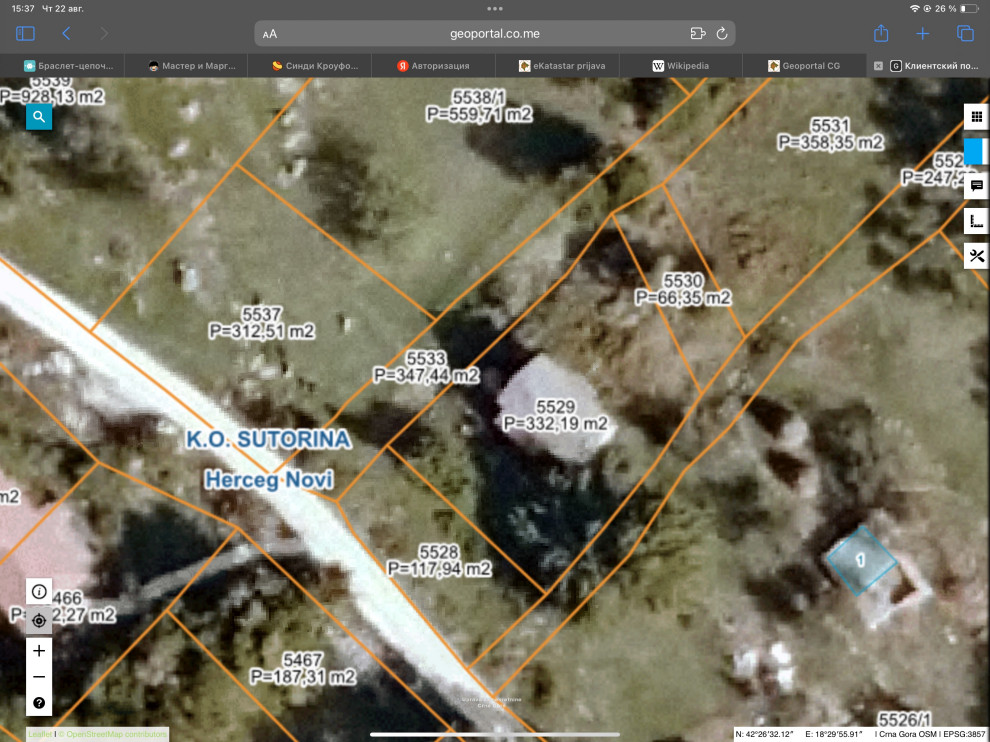Open the grid layers panel
990x742 pixels.
[976, 116]
